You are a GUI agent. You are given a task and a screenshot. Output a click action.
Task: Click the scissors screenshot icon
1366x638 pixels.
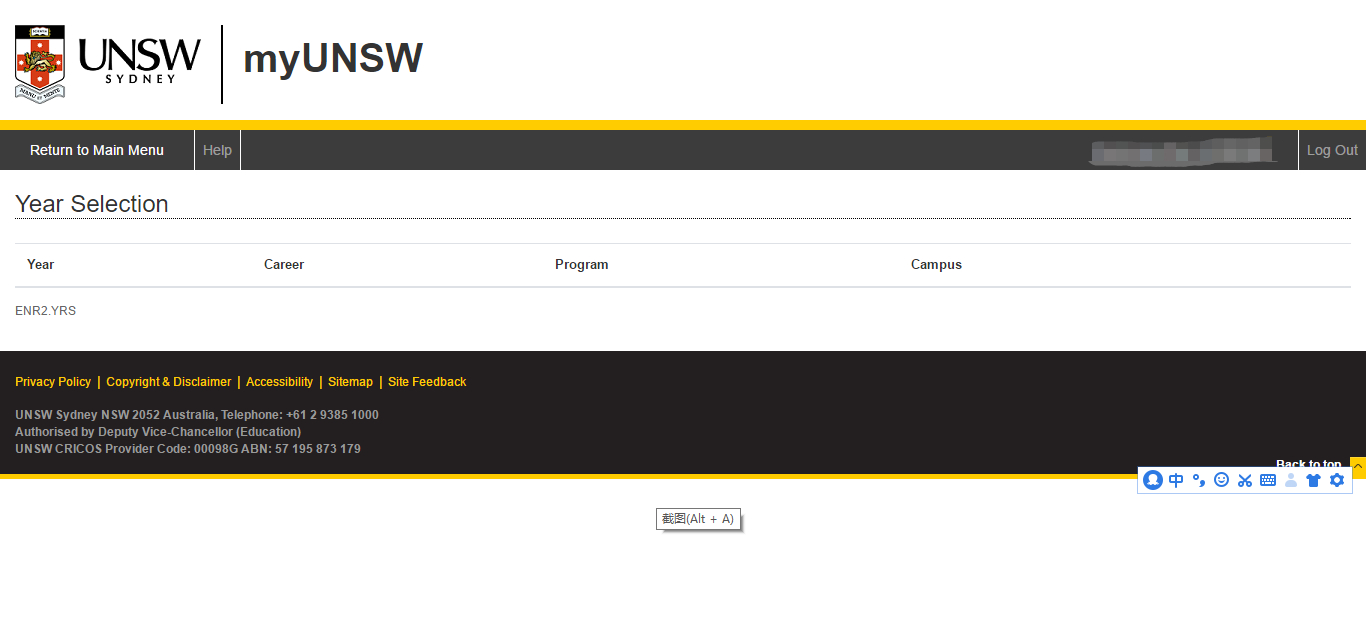click(x=1245, y=480)
